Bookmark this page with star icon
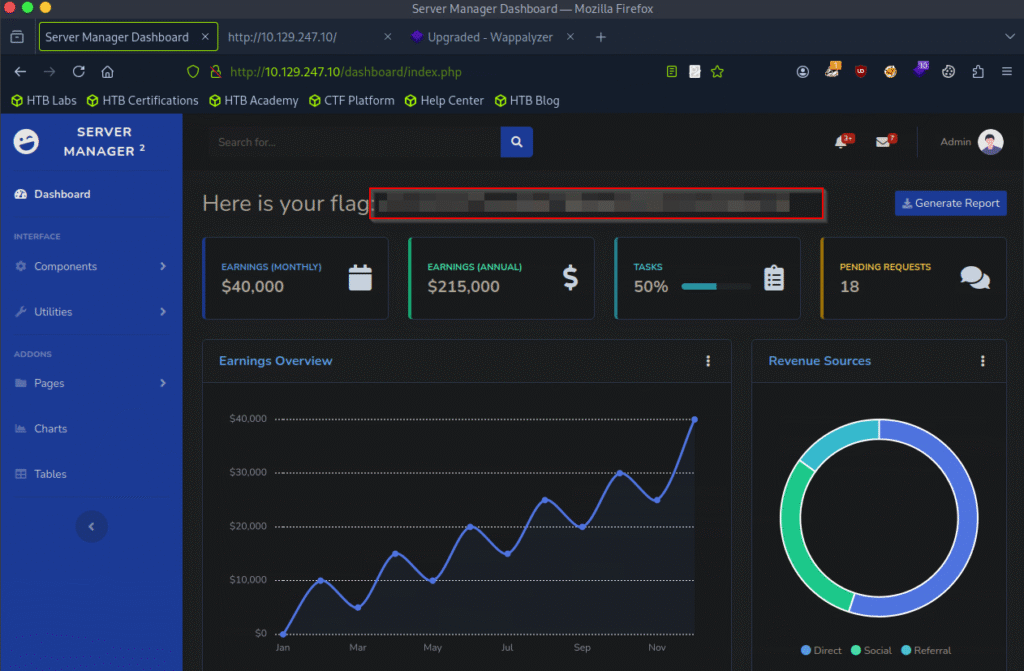This screenshot has width=1024, height=671. (717, 72)
